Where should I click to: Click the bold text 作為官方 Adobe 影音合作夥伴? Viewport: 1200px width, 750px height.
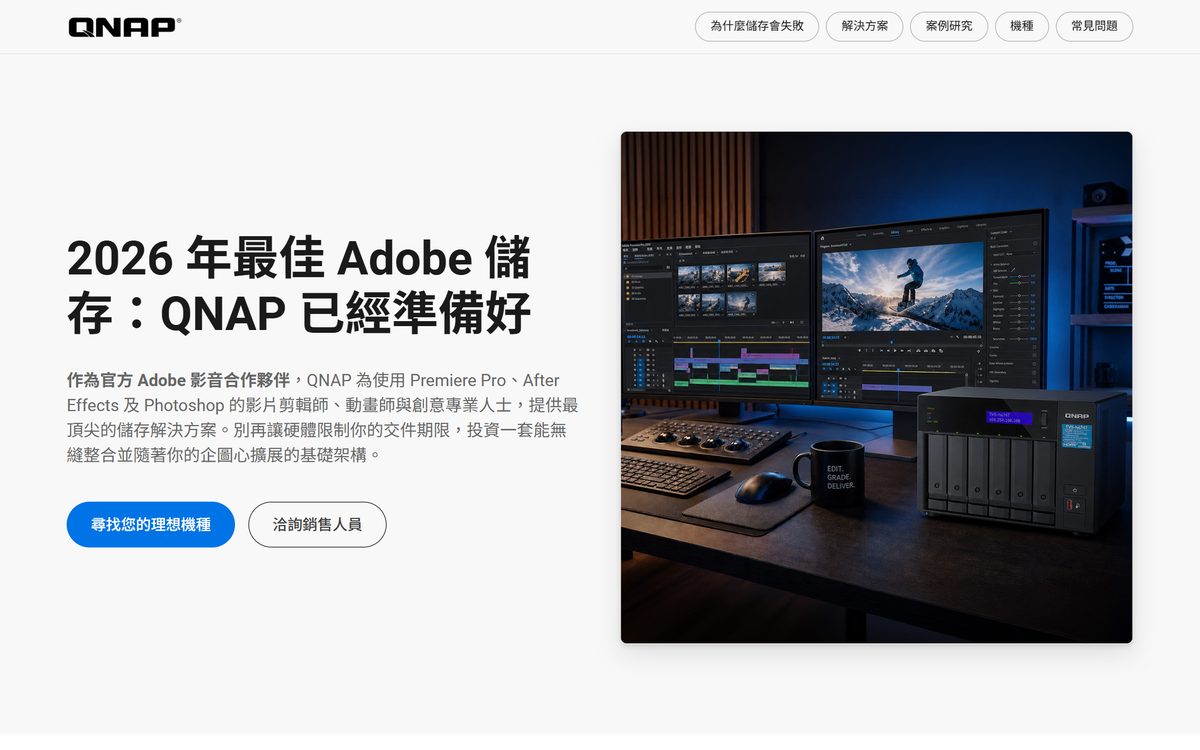[178, 380]
